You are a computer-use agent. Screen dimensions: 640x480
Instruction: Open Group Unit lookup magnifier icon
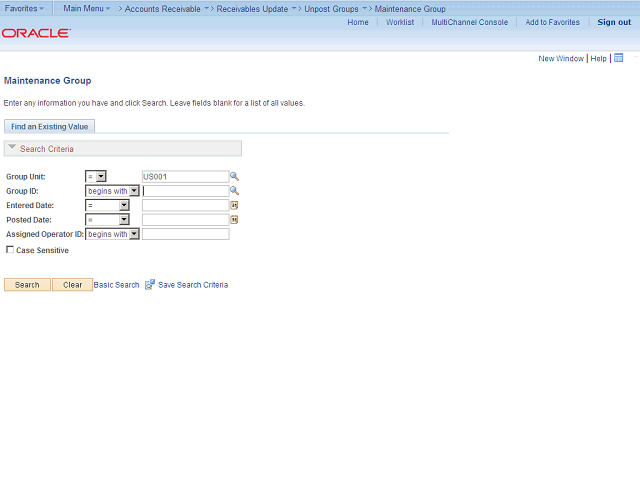click(234, 176)
